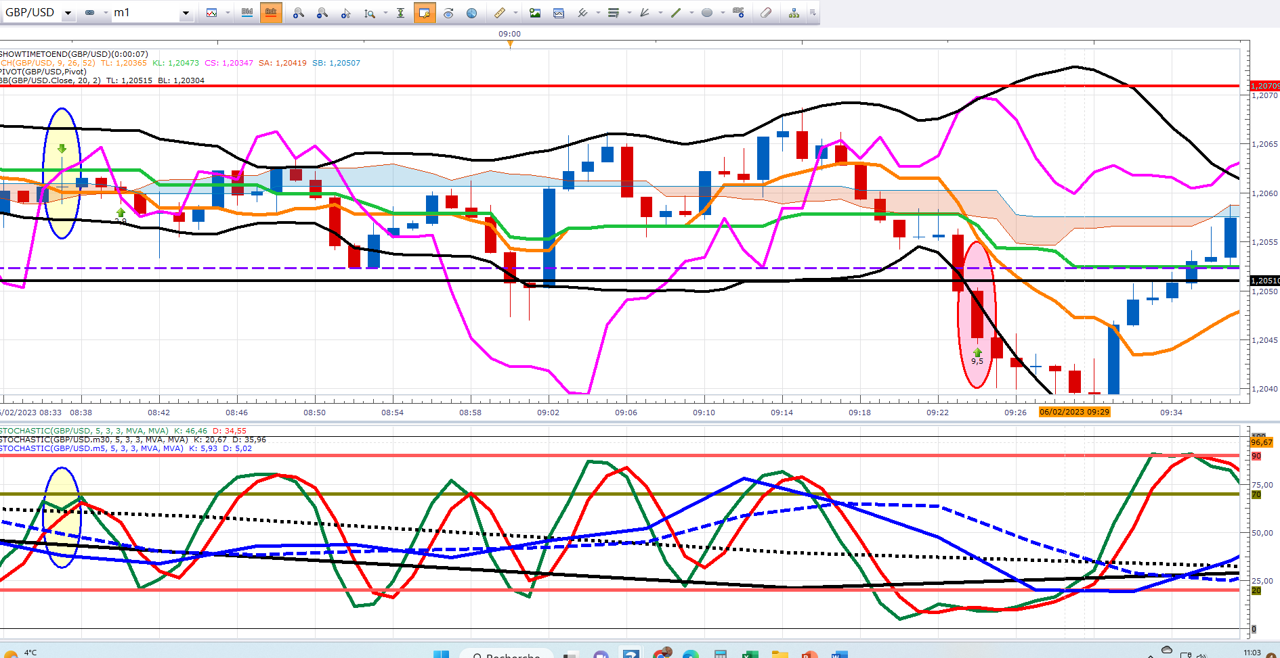The width and height of the screenshot is (1280, 658).
Task: Toggle the highlighted orange chart note button
Action: (423, 13)
